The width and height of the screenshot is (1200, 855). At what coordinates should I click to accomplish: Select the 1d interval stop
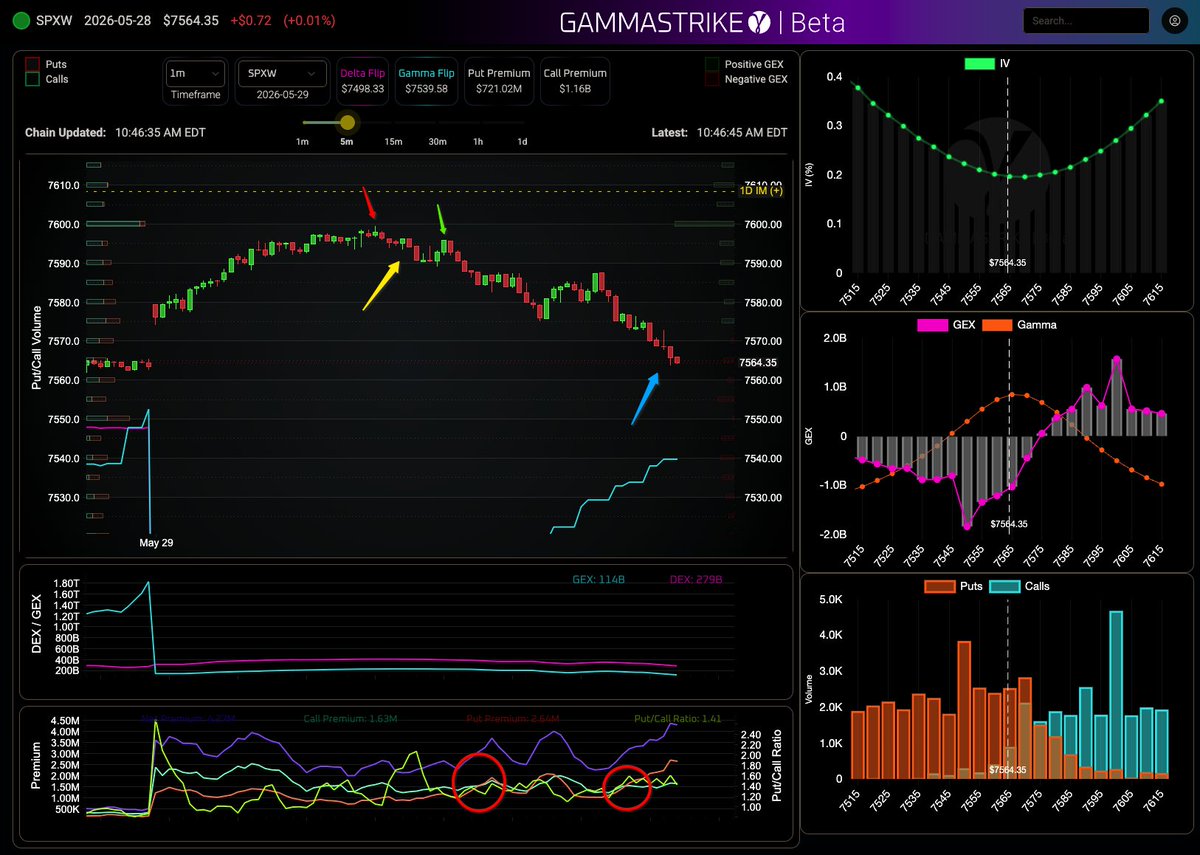click(522, 141)
